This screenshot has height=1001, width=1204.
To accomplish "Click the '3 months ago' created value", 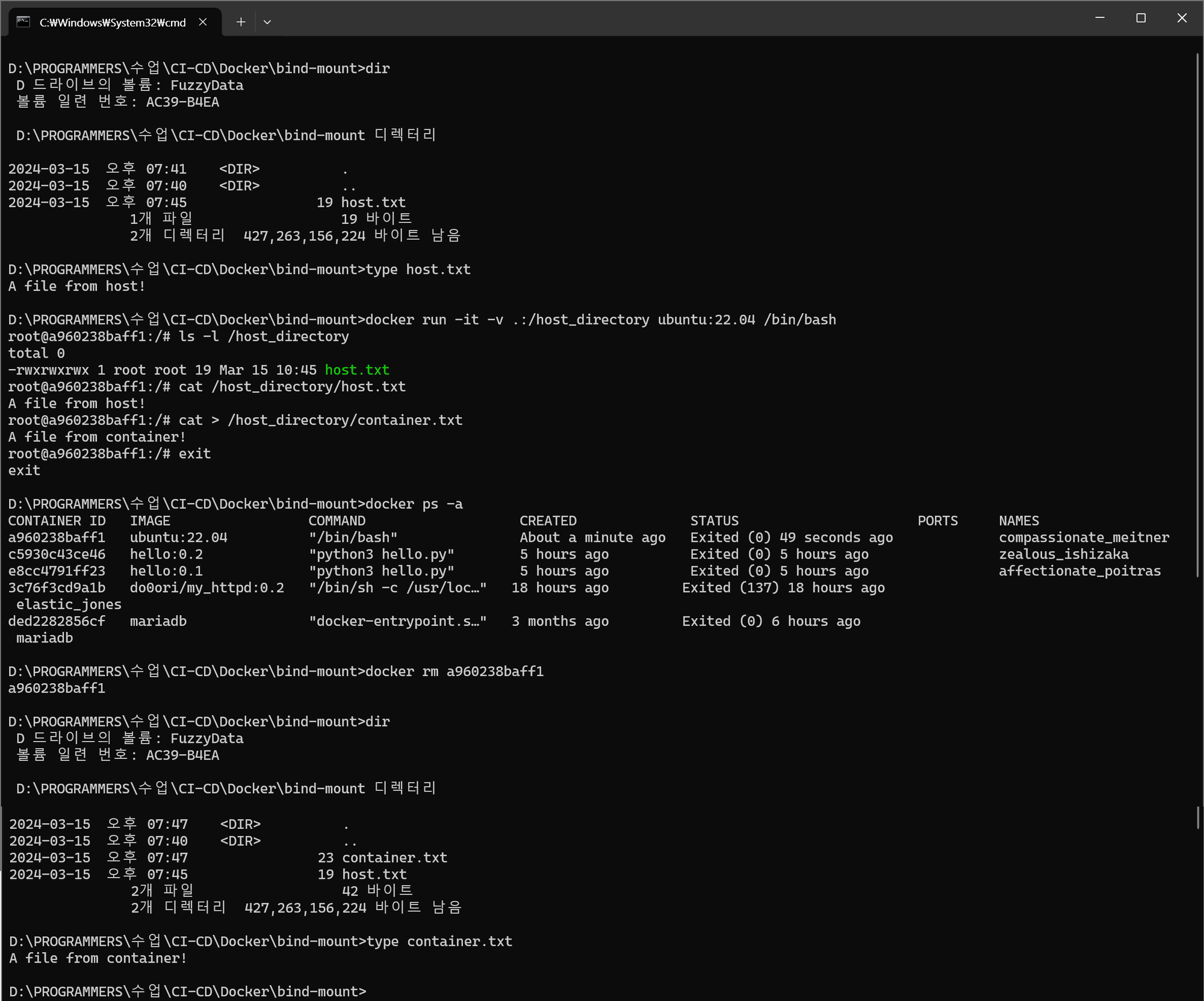I will 560,621.
